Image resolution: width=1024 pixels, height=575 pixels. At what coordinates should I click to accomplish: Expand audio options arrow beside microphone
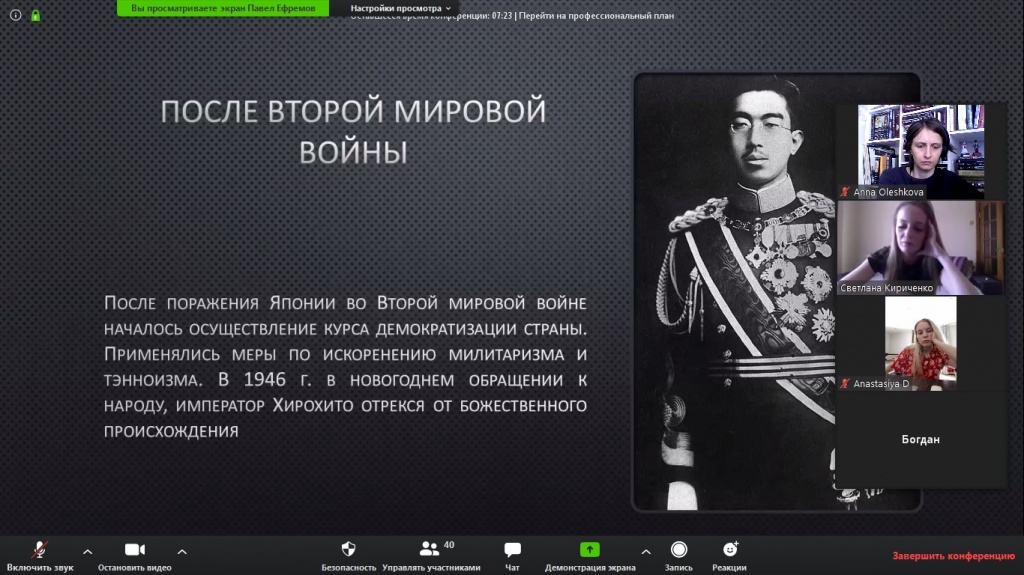coord(87,551)
